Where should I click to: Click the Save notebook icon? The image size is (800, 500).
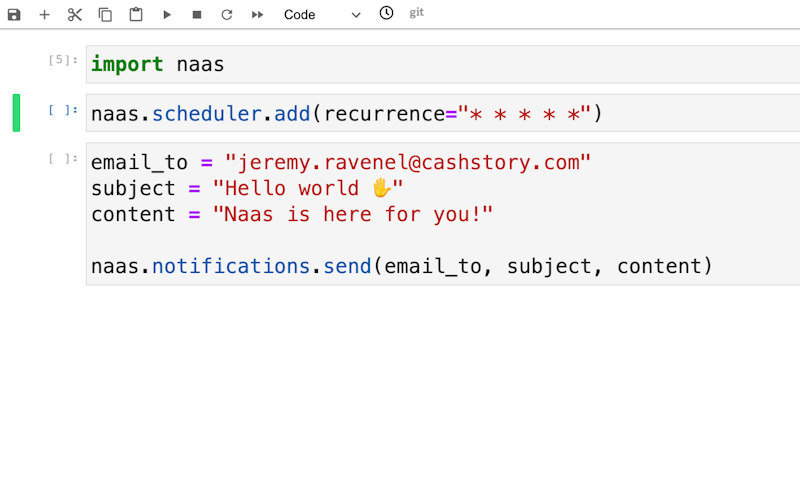14,15
